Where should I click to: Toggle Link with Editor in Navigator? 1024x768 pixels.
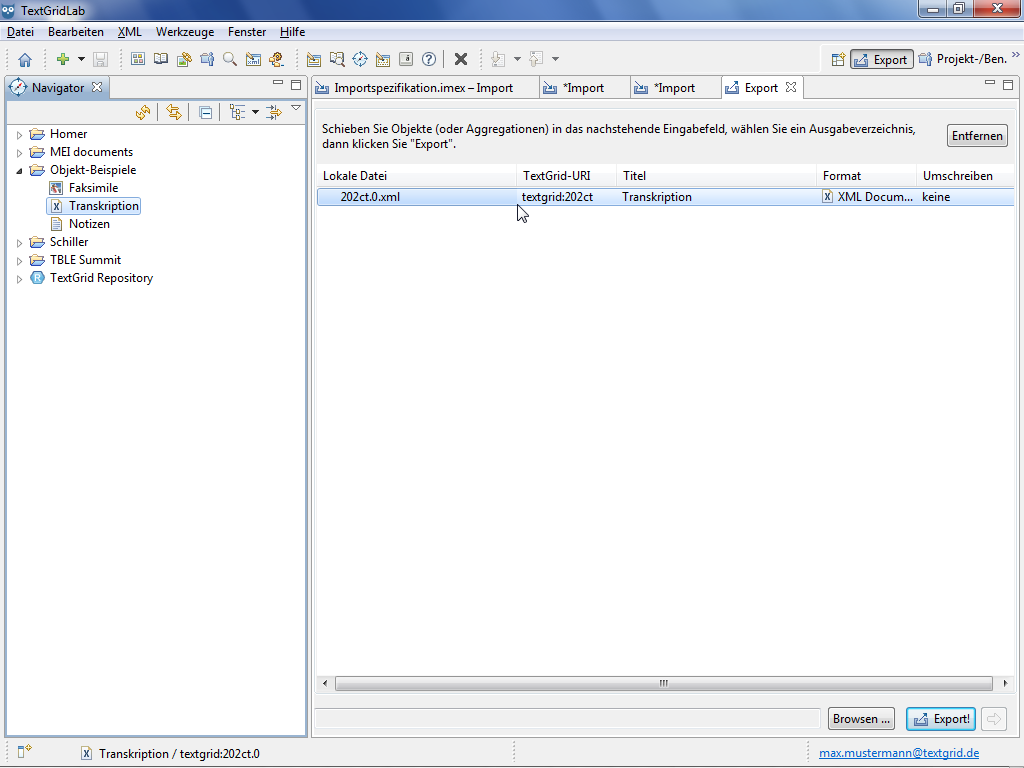(x=174, y=112)
